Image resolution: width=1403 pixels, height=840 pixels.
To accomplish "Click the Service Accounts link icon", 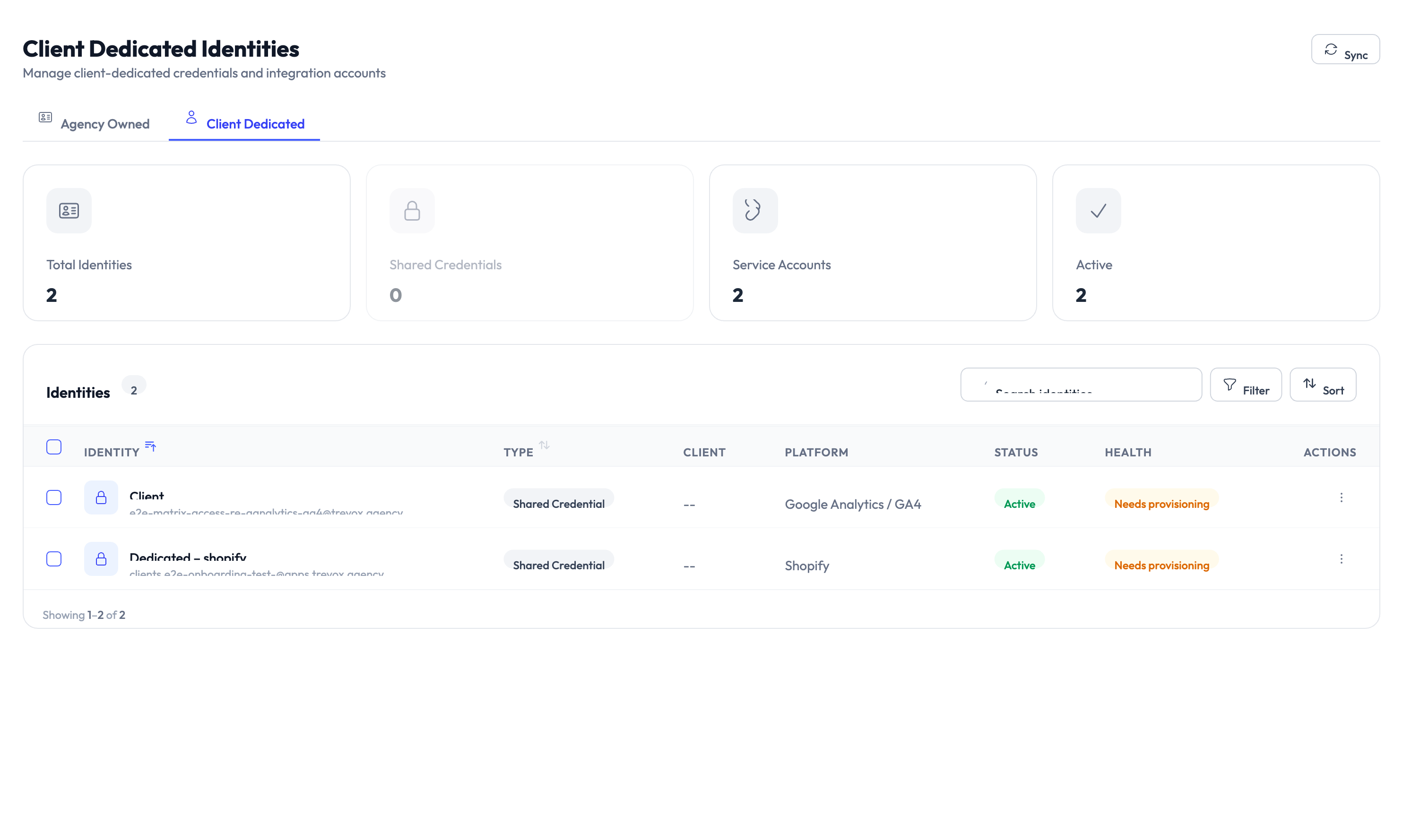I will 755,210.
